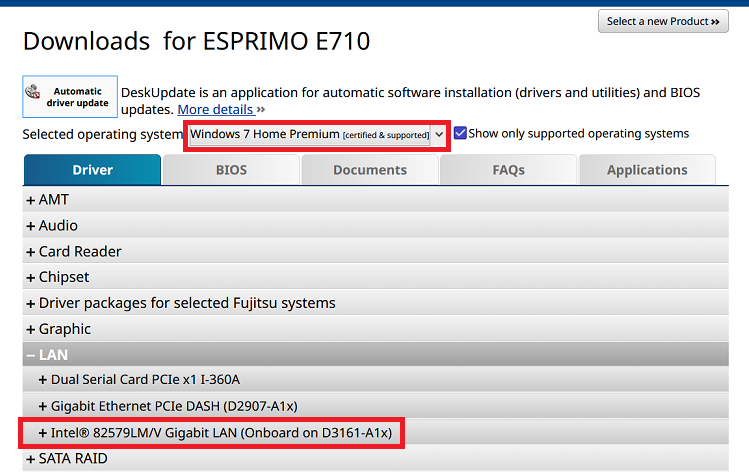Expand Gigabit Ethernet PCIe DASH (D2907-A1x)
Screen dimensions: 749x472
point(375,406)
